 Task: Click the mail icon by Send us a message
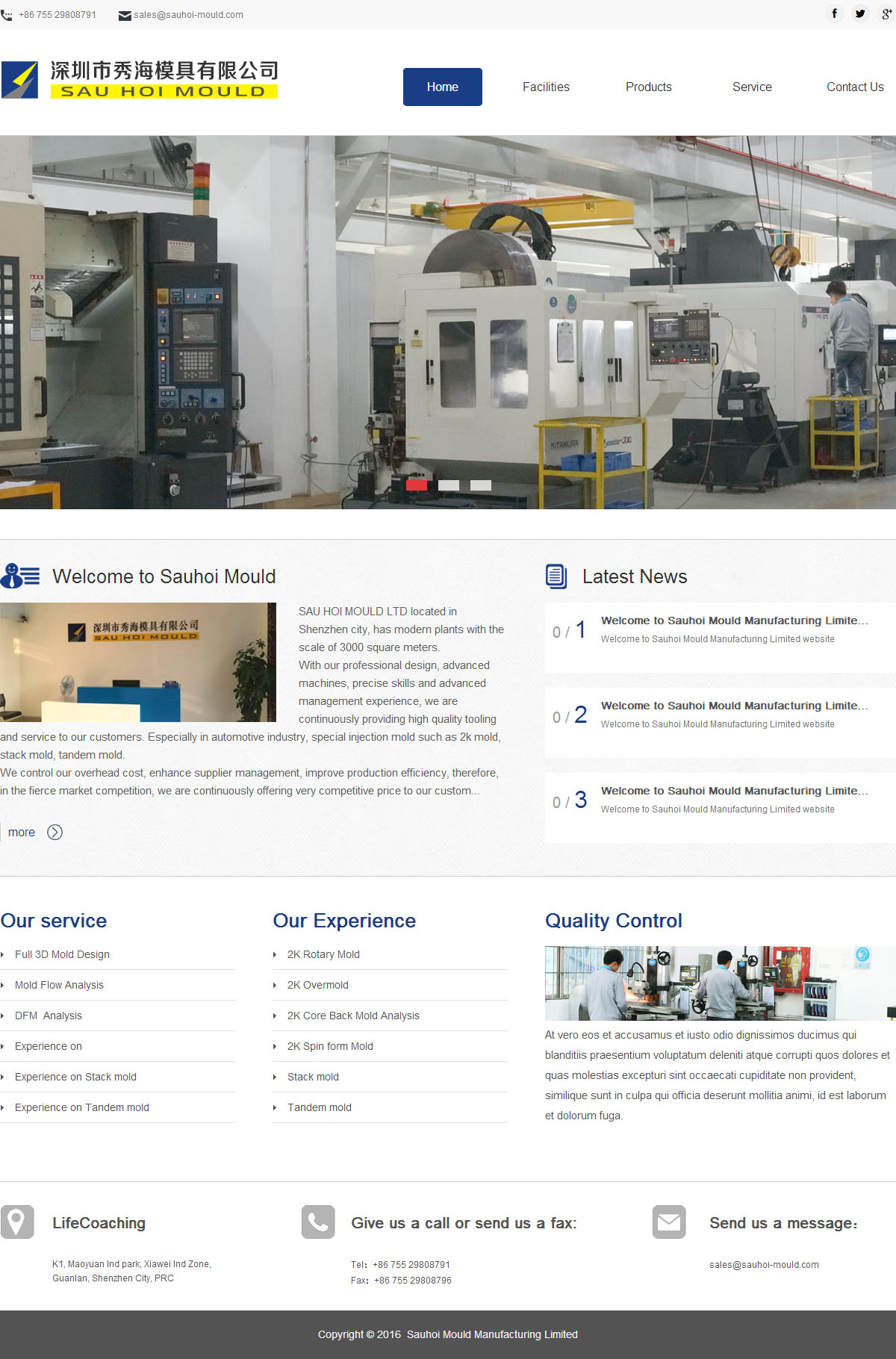coord(669,1222)
